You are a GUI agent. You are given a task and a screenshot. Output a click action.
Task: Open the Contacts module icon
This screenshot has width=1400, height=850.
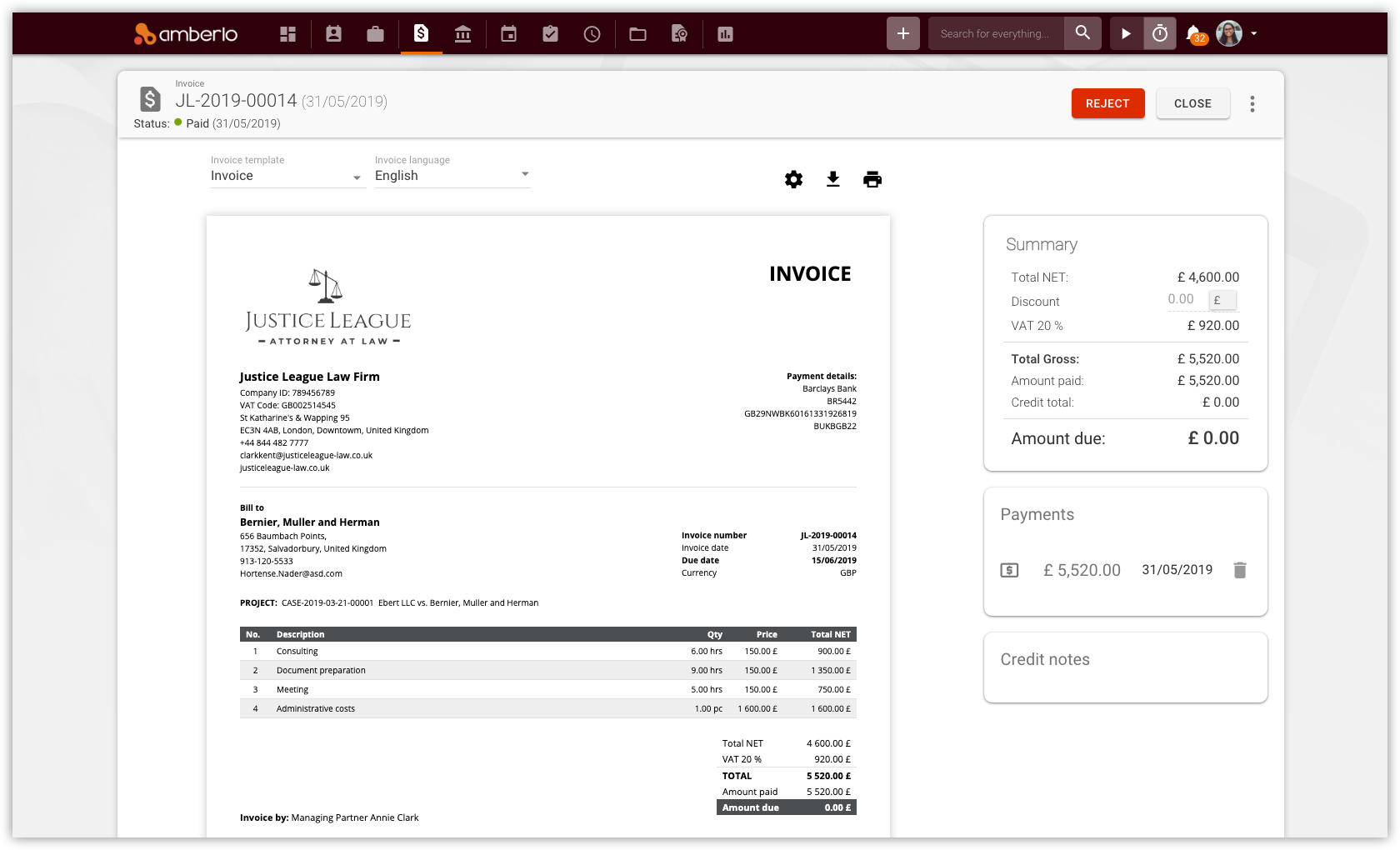(x=333, y=34)
